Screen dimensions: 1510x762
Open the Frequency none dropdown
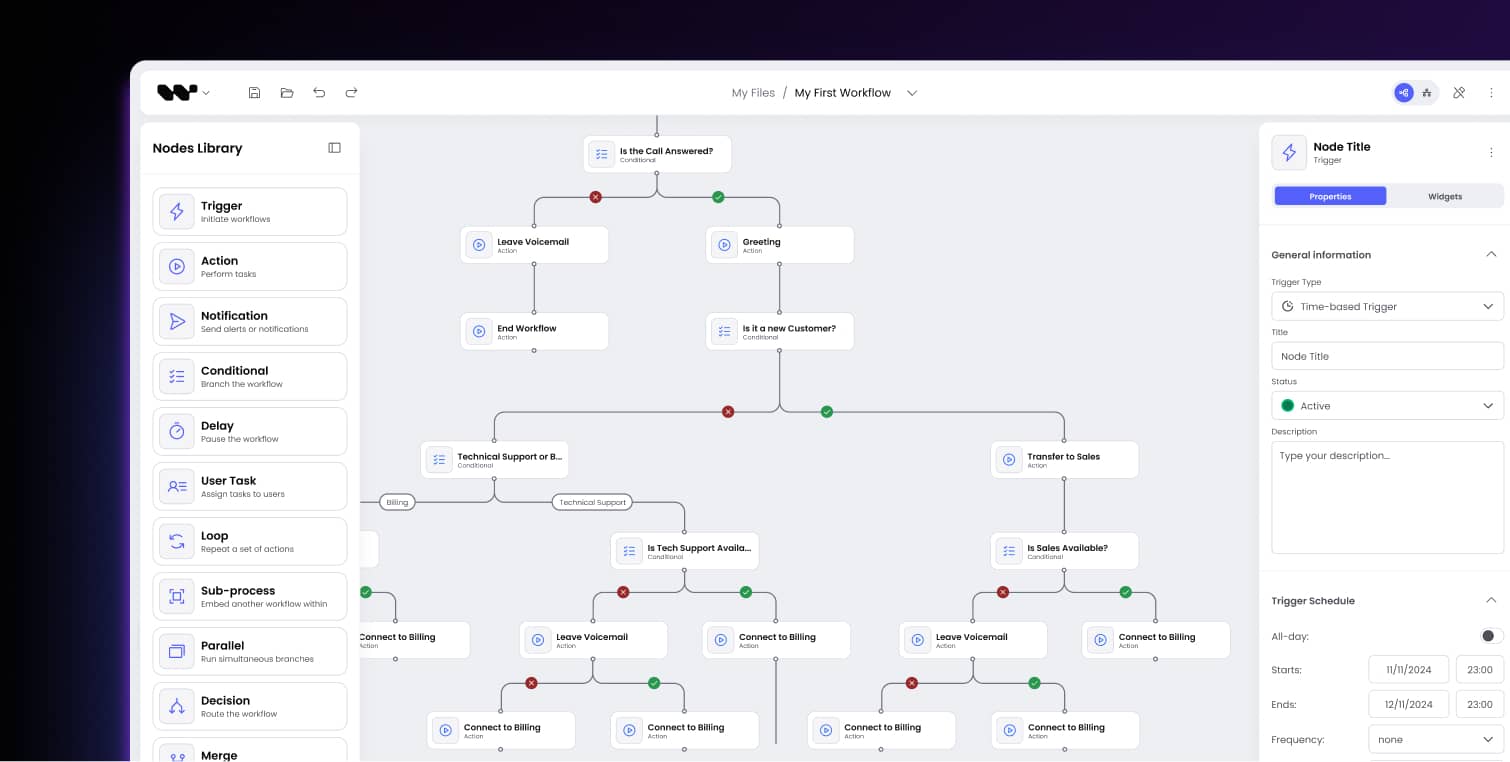click(x=1435, y=739)
